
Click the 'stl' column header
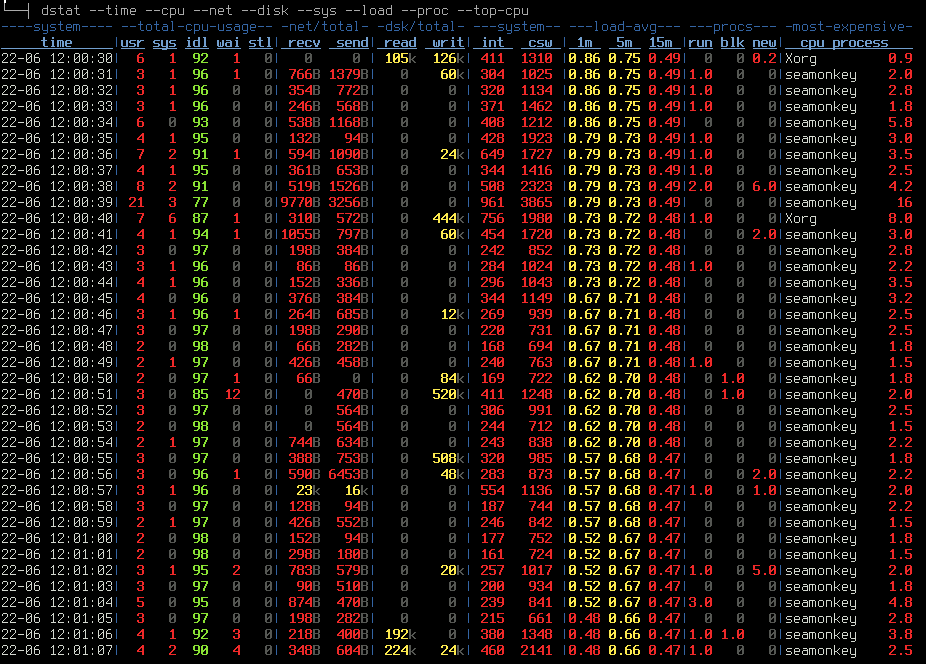(x=260, y=43)
